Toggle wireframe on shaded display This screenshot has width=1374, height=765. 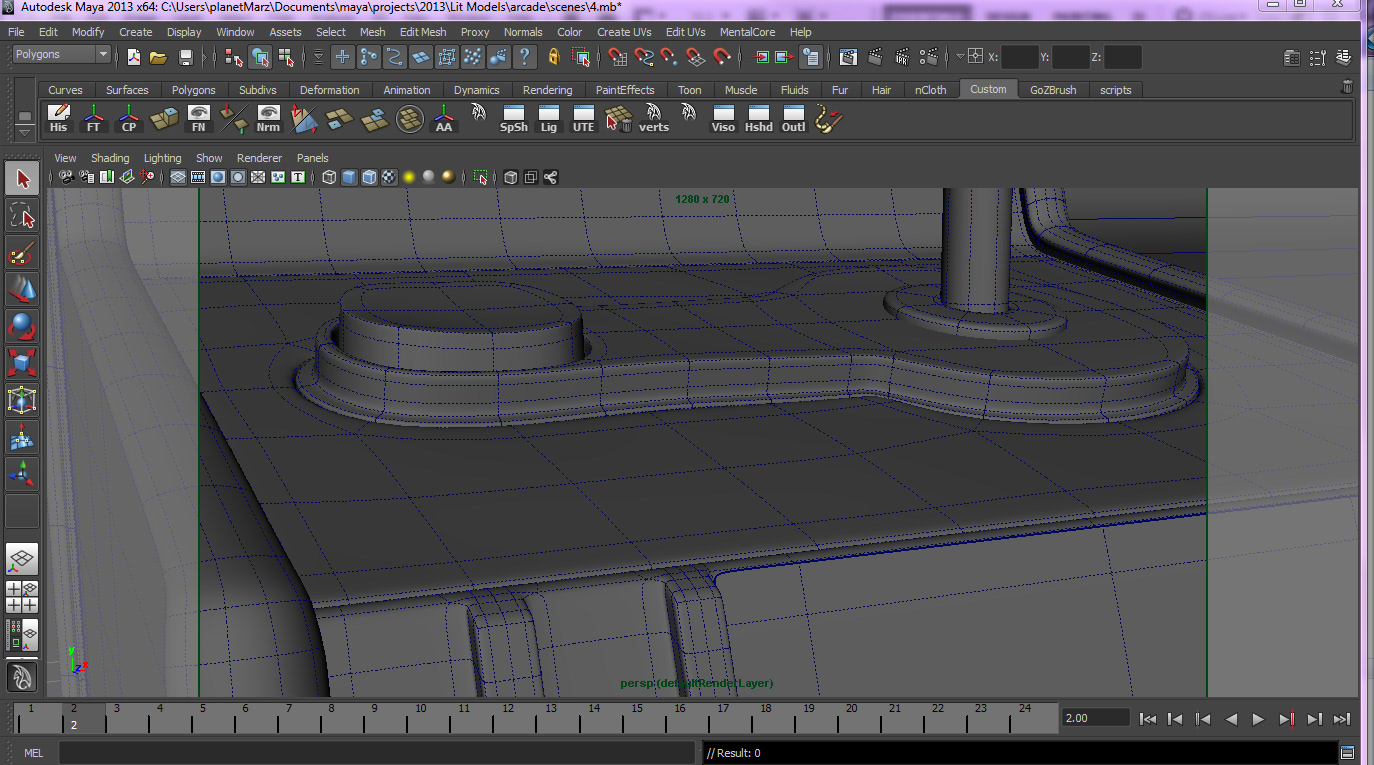369,178
